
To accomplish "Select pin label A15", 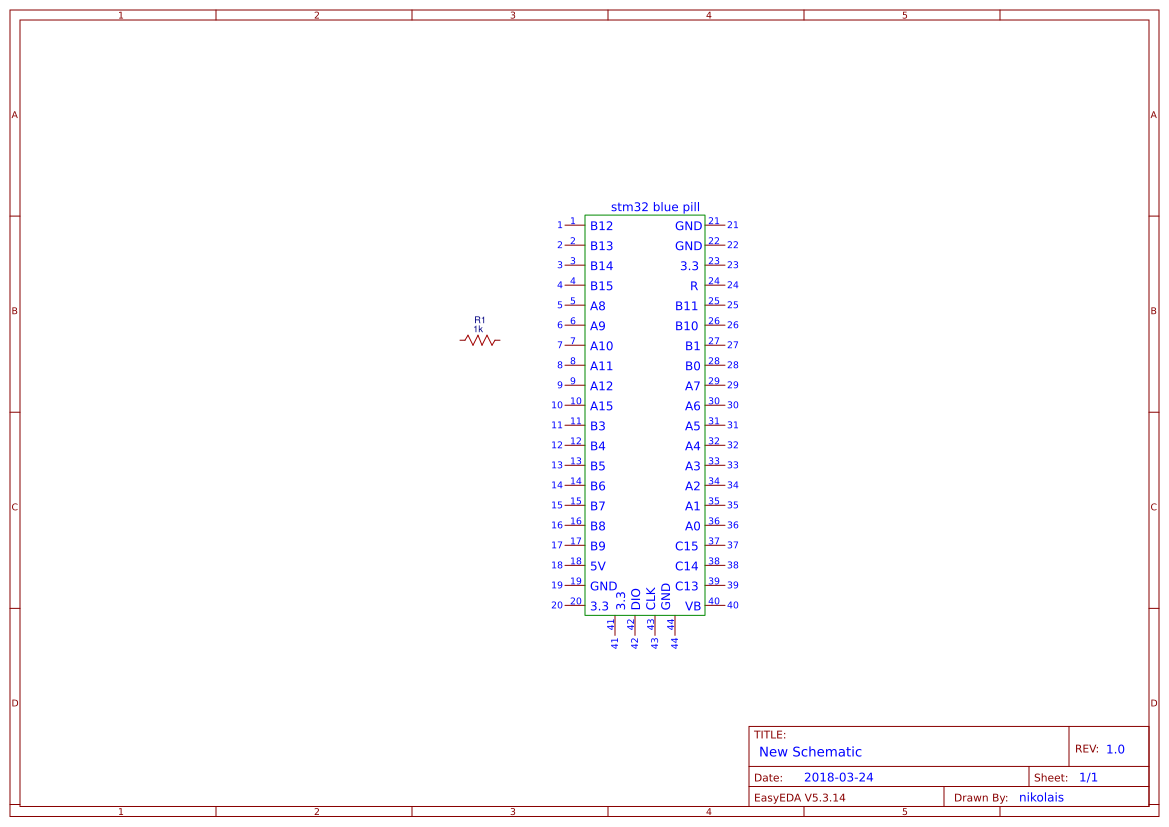I will (x=601, y=406).
